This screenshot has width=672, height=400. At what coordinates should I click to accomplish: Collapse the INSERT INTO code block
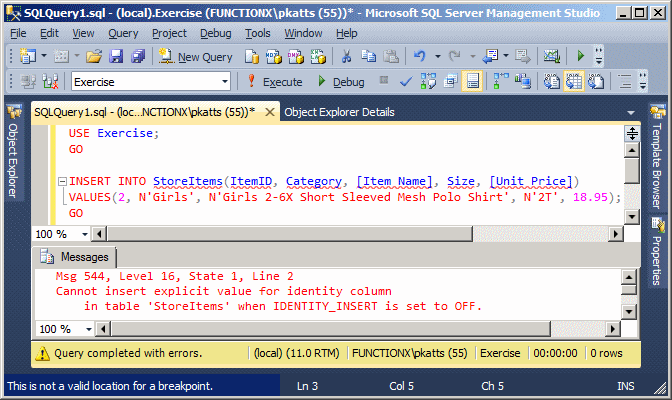62,181
